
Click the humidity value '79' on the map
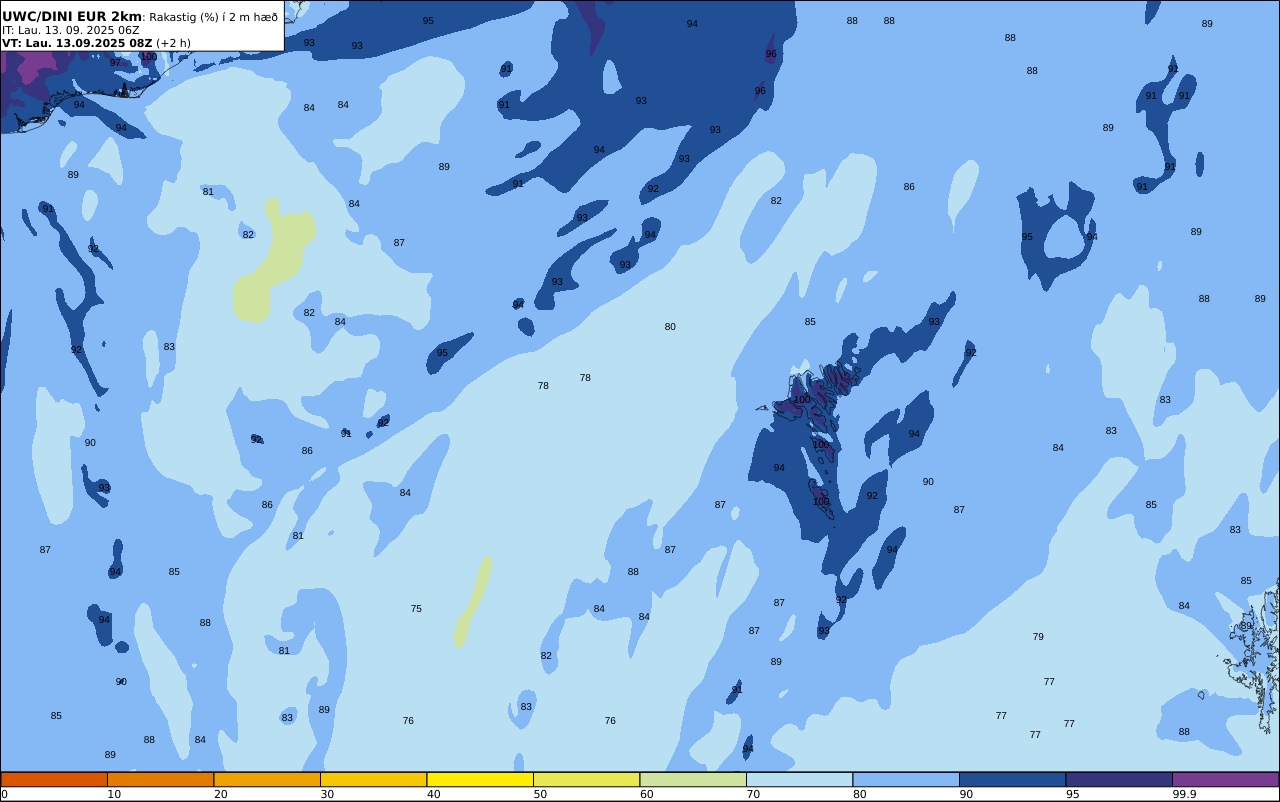1038,637
